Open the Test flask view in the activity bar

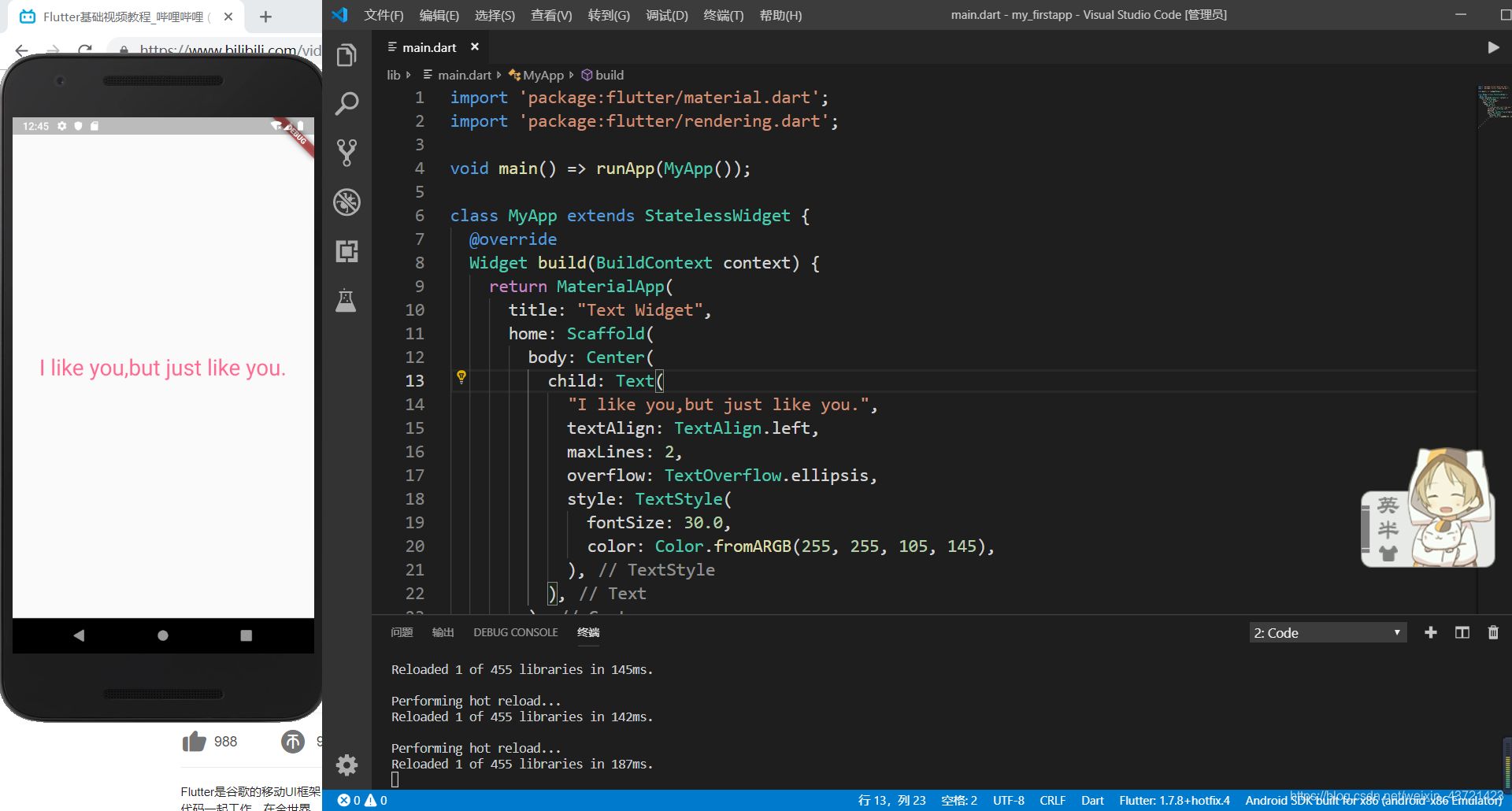[x=346, y=300]
